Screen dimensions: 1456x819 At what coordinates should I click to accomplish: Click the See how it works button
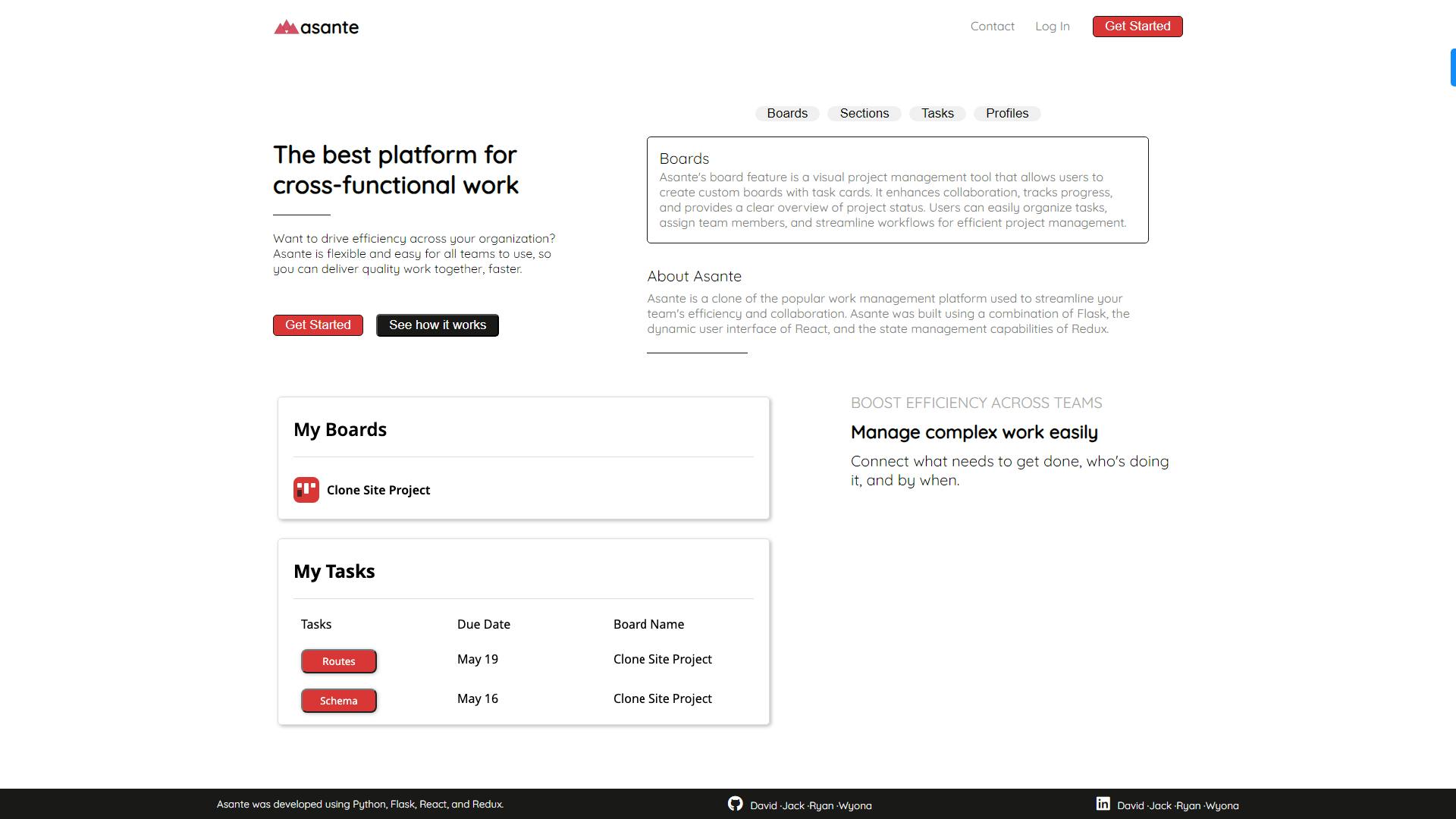438,325
